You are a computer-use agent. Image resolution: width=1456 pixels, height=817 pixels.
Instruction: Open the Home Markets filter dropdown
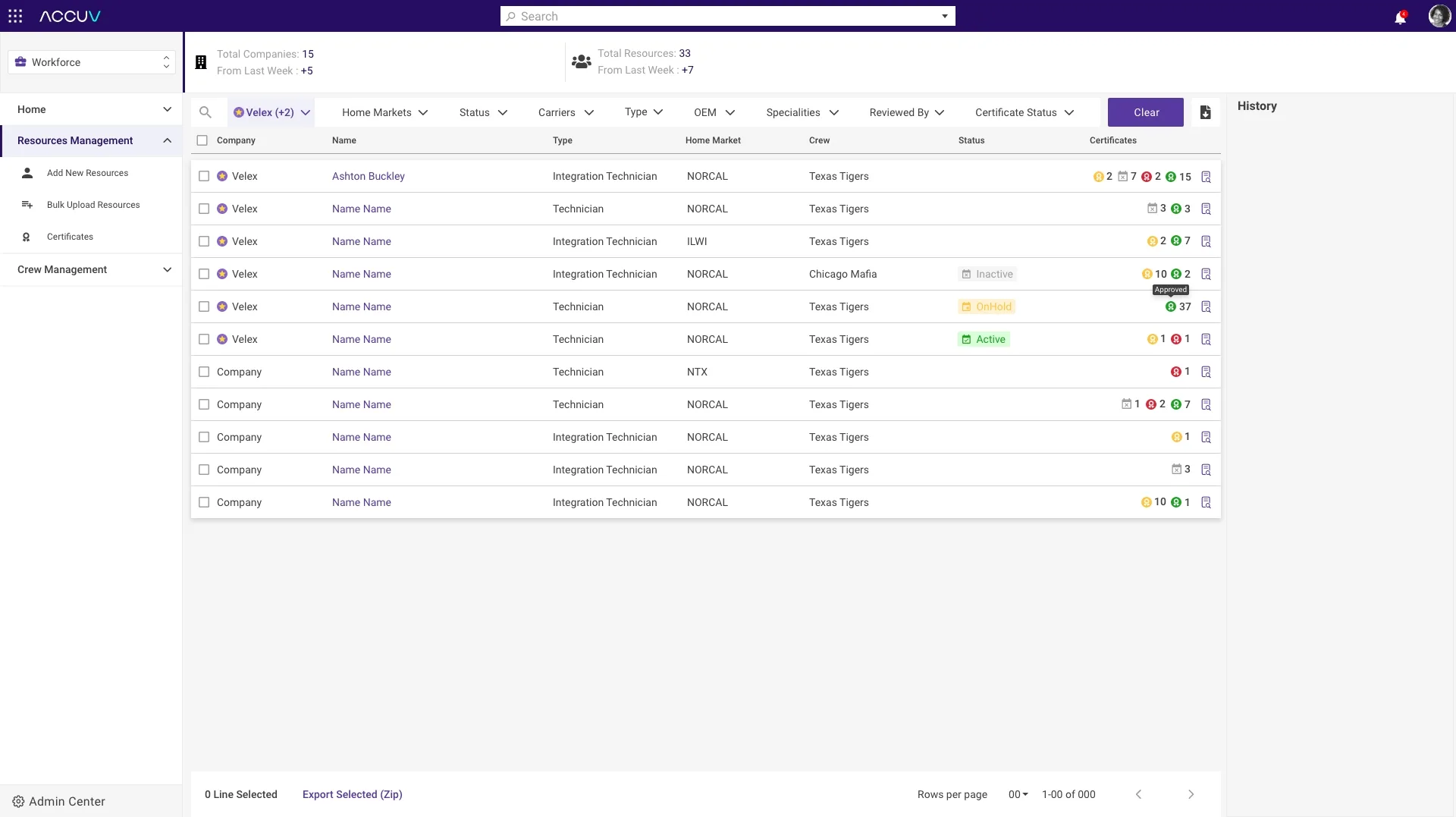[385, 112]
